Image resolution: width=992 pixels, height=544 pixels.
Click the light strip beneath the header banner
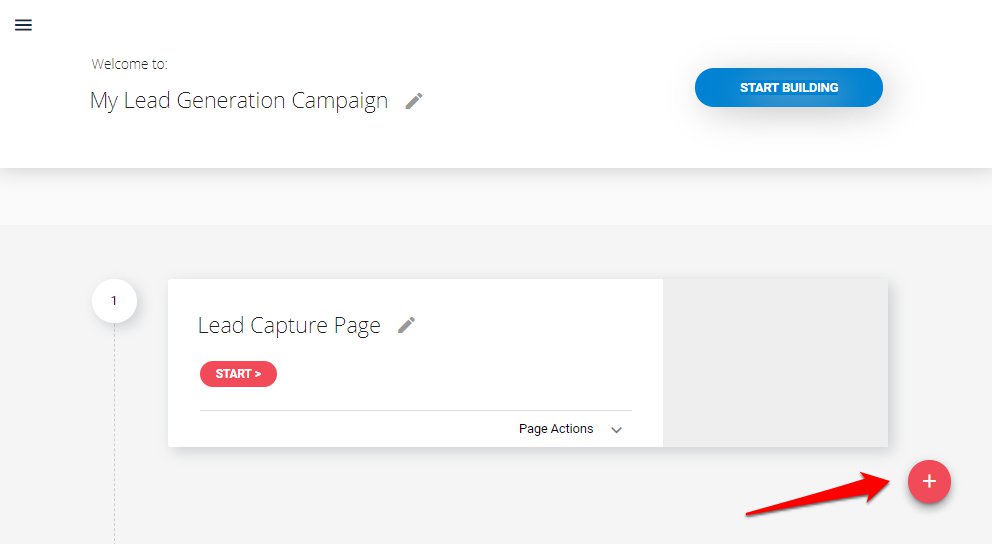tap(496, 196)
